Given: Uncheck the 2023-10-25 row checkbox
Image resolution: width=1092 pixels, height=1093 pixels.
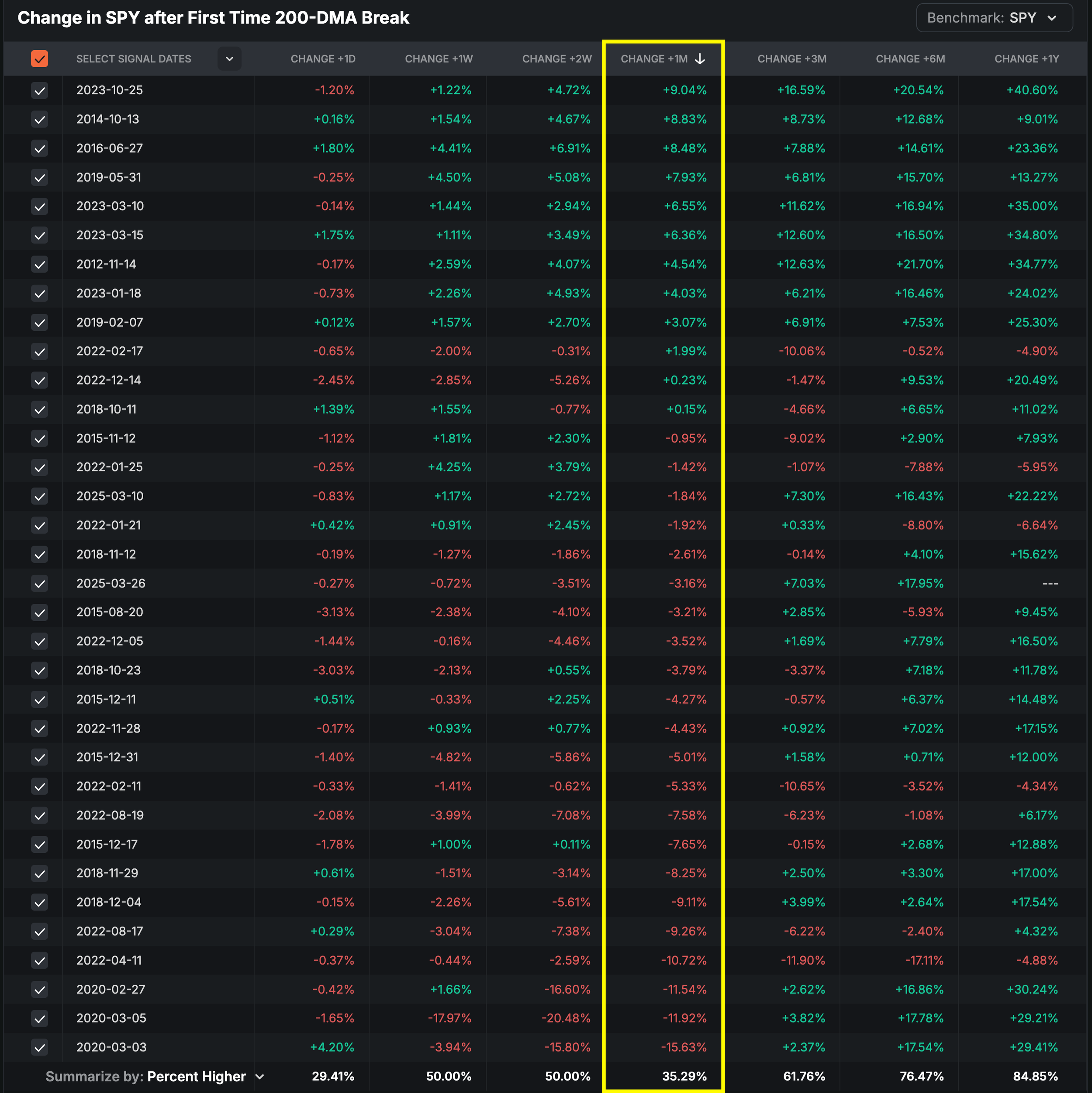Looking at the screenshot, I should 40,90.
